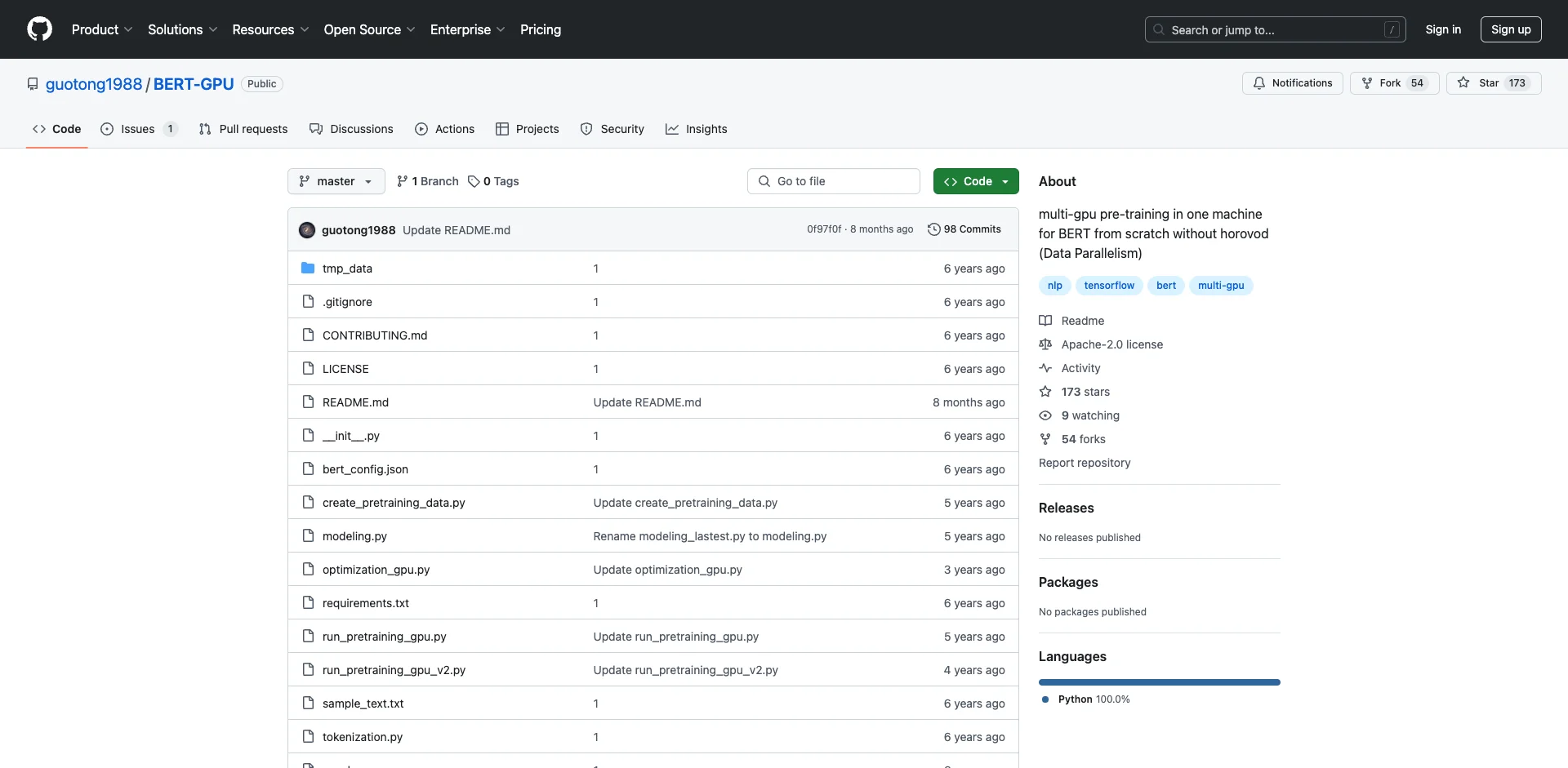Click the tmp_data folder icon
This screenshot has width=1568, height=768.
[308, 268]
